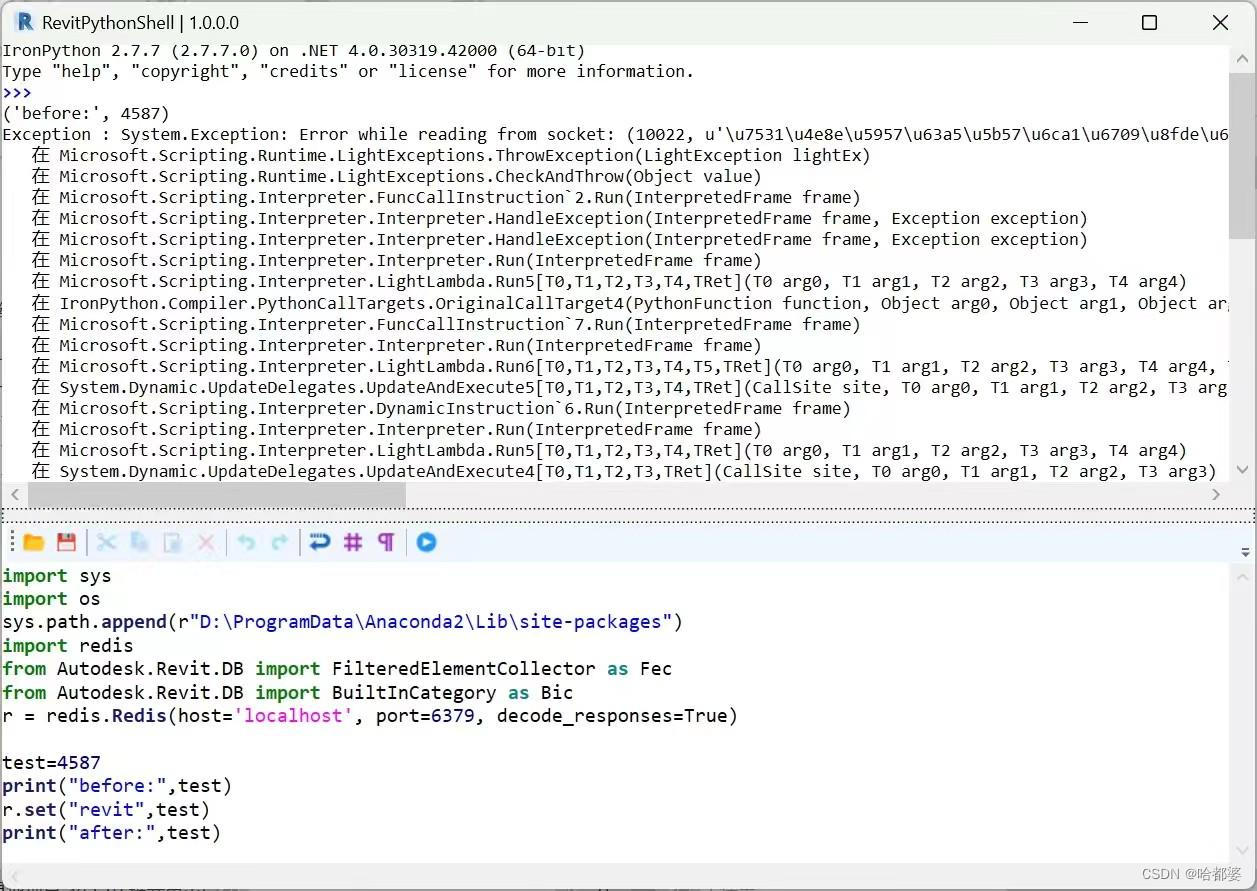This screenshot has height=891, width=1257.
Task: Click the delete (red X) icon
Action: pos(205,541)
